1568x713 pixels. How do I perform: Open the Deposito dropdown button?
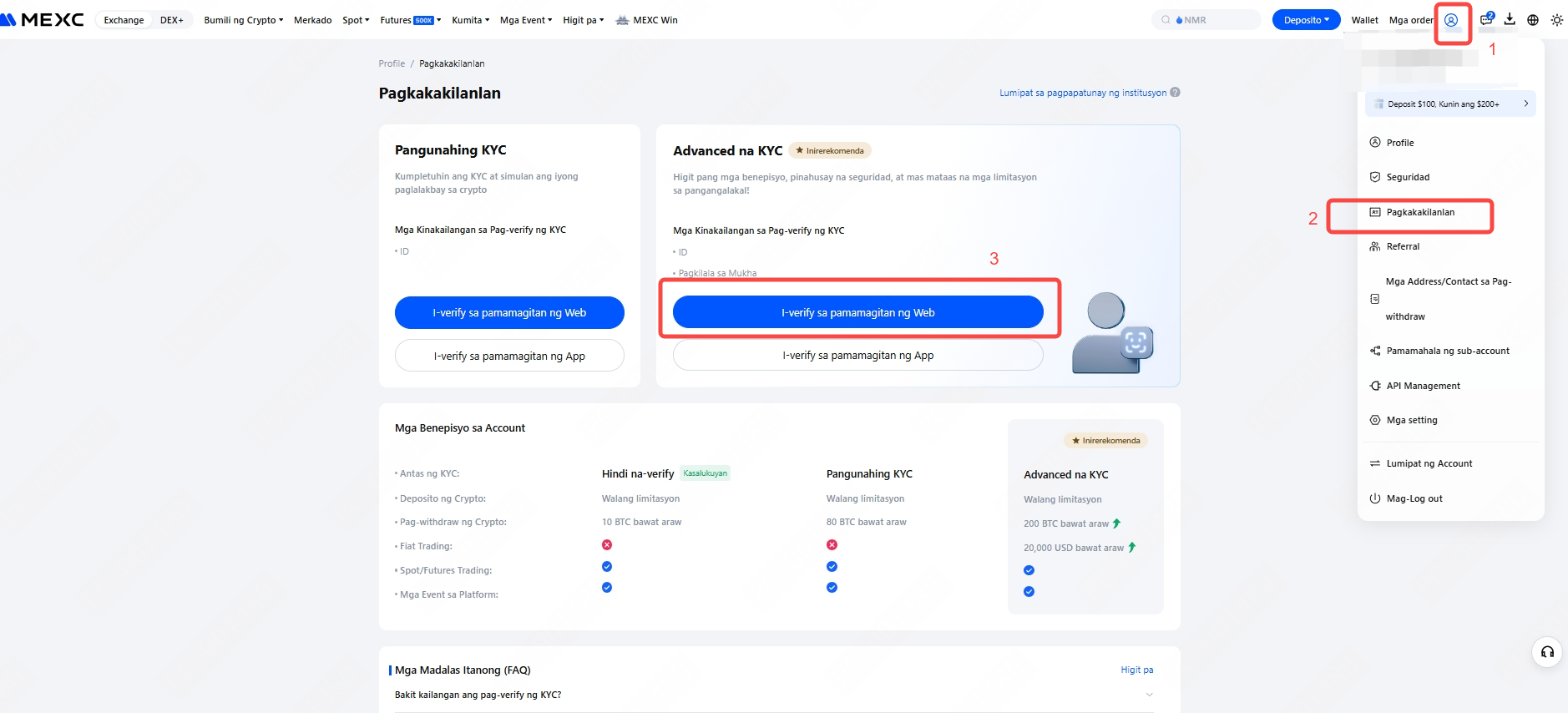(x=1306, y=20)
